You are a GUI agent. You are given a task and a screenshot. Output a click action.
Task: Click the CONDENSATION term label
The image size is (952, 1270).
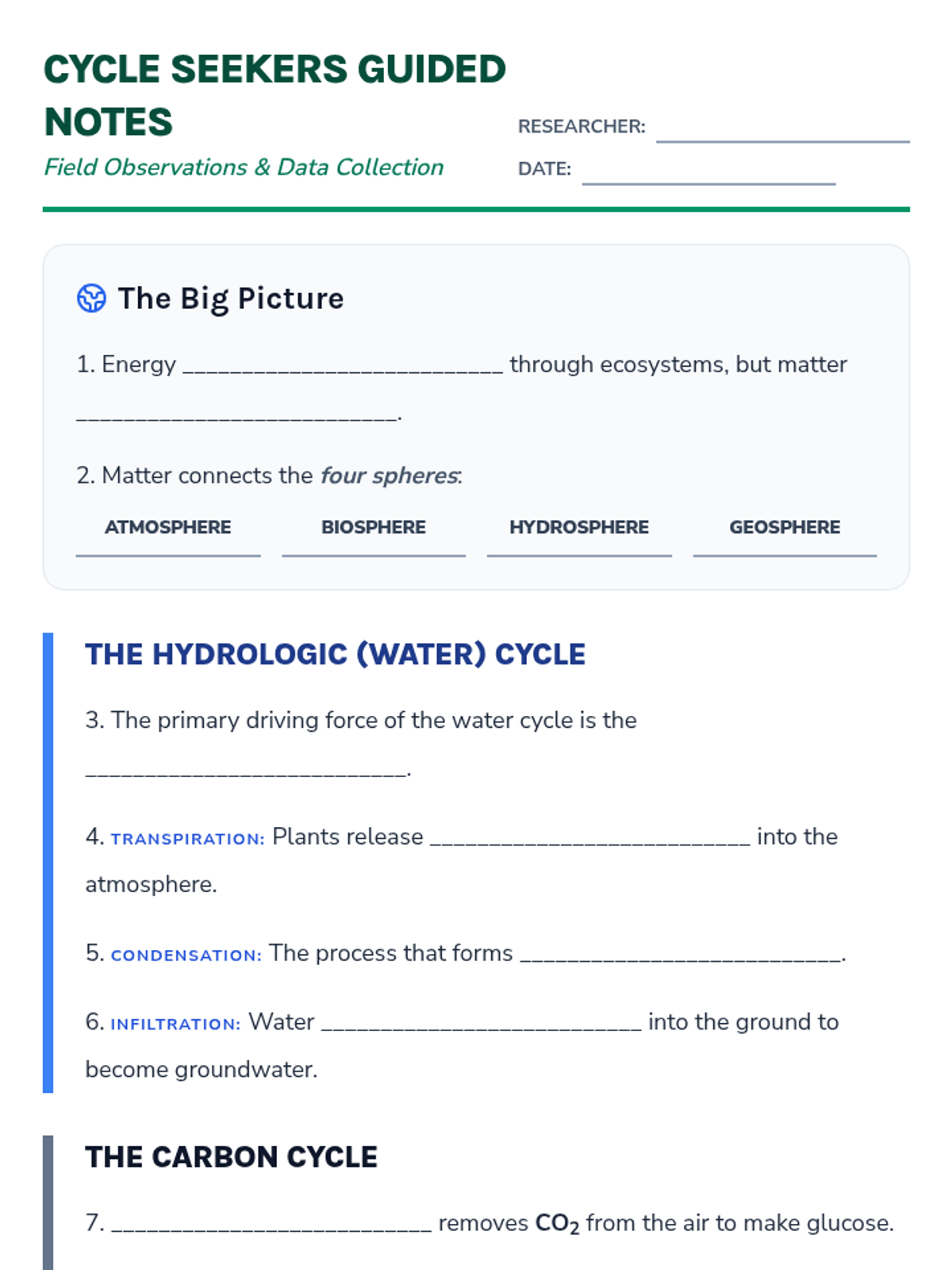(186, 956)
